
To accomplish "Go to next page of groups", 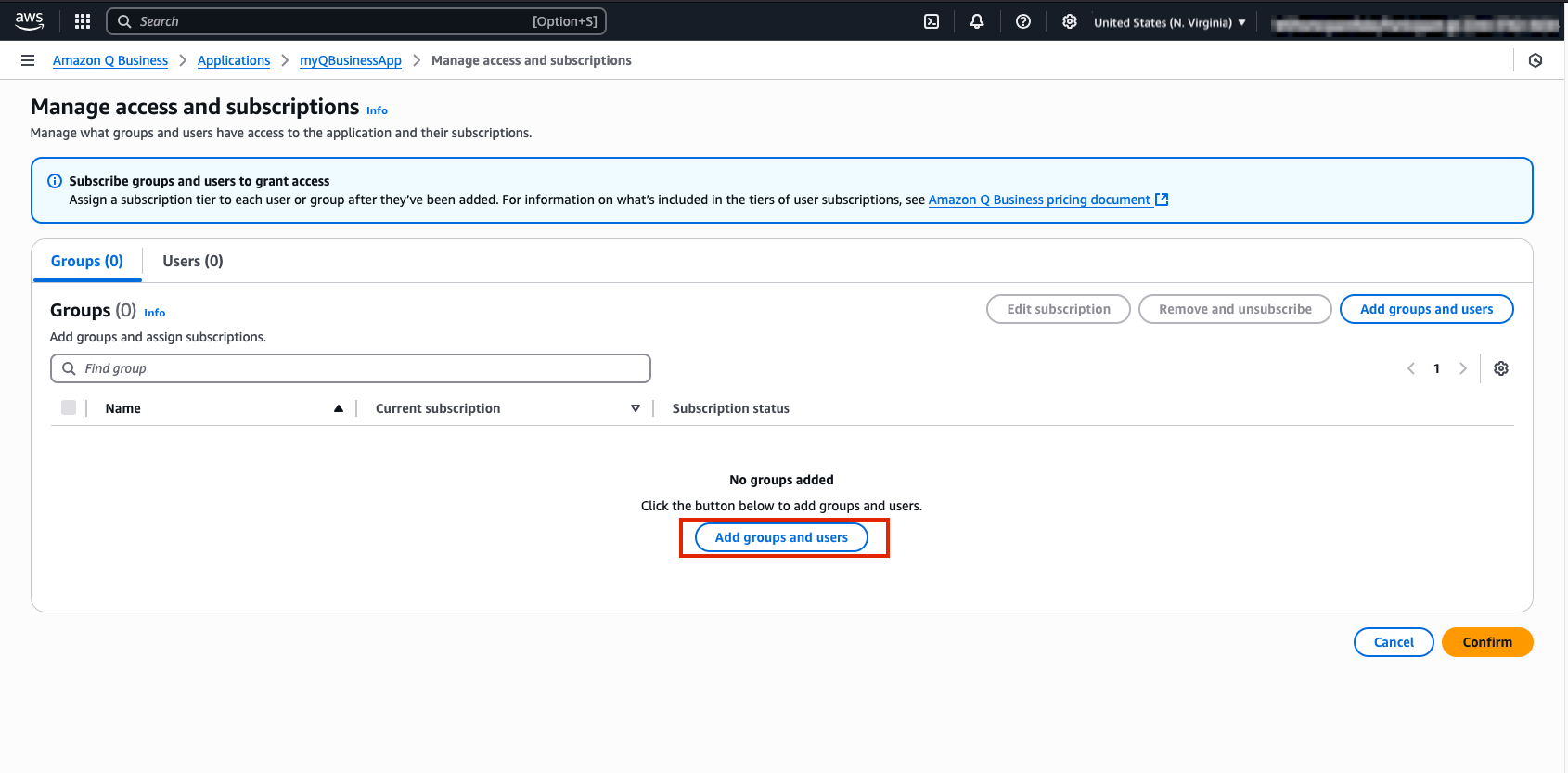I will (x=1463, y=368).
